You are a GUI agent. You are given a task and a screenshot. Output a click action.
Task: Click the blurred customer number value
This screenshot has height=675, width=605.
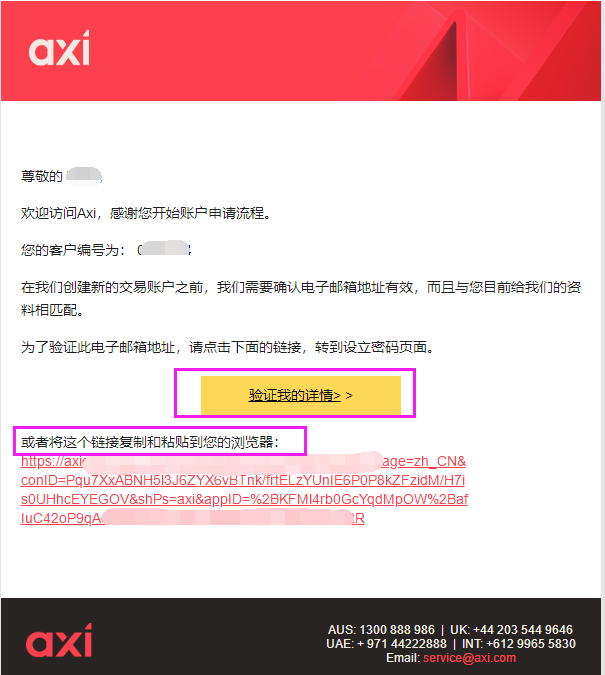point(164,249)
